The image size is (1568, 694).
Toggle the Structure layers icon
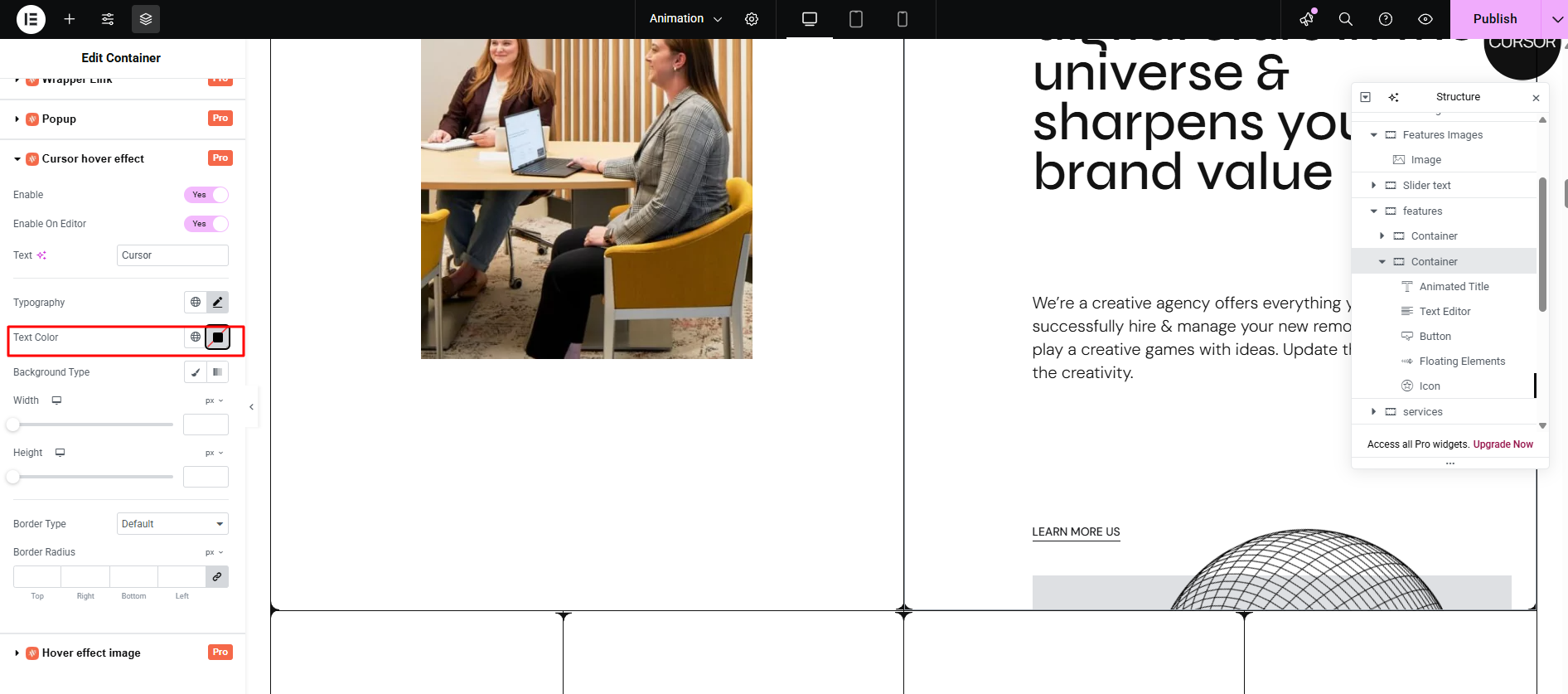click(x=146, y=19)
